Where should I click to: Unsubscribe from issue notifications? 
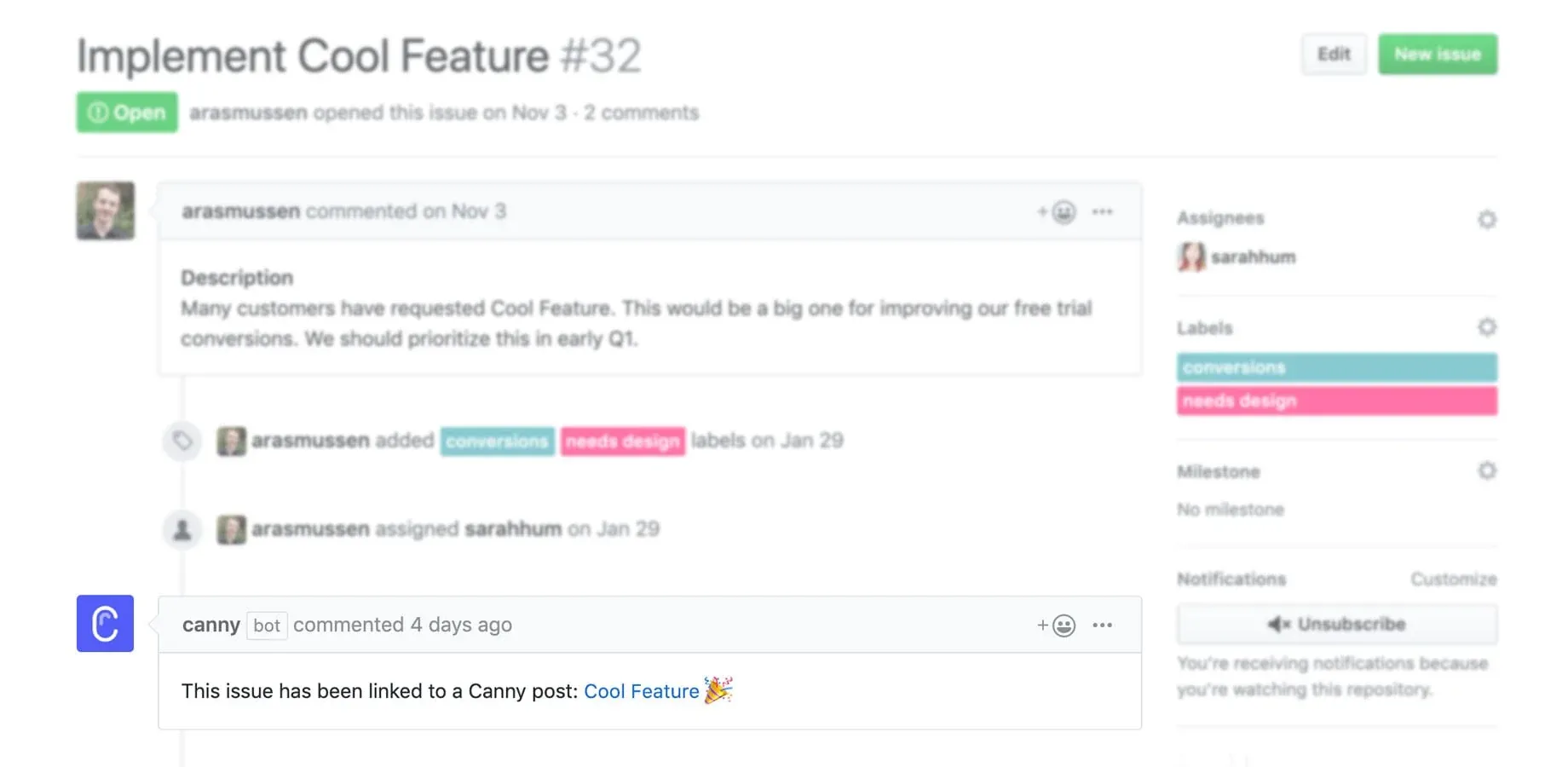point(1336,623)
